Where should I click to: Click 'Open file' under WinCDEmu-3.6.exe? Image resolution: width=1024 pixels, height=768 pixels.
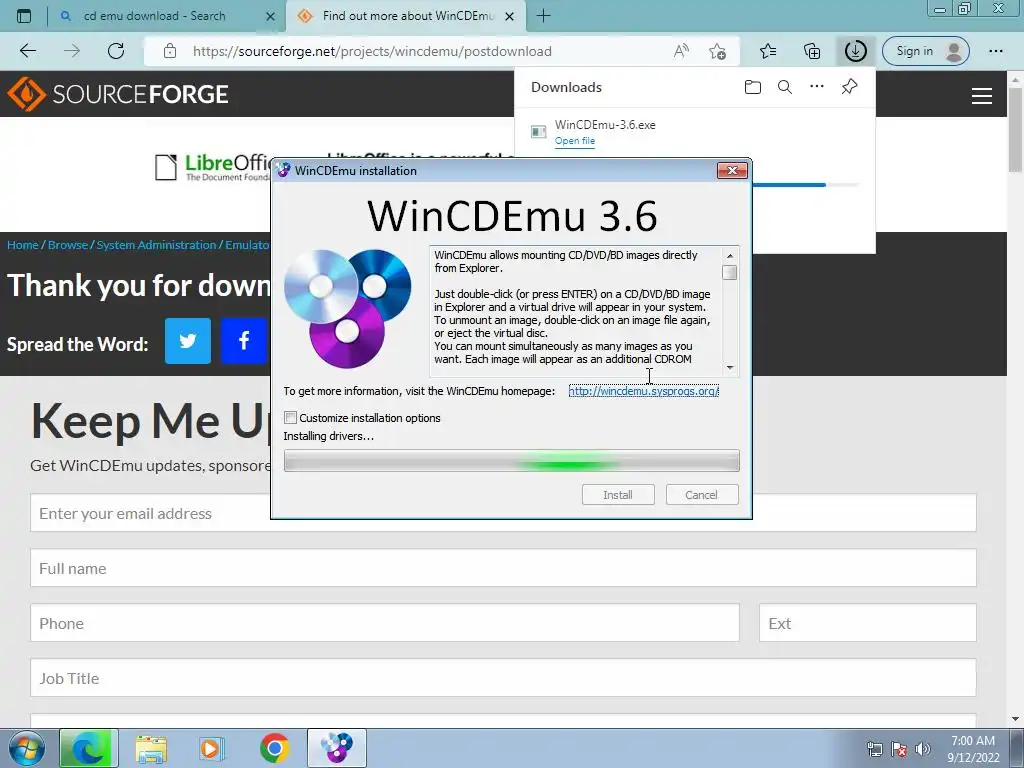(575, 140)
